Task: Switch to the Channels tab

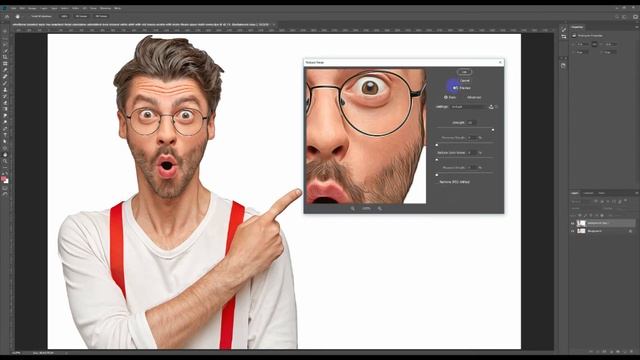Action: click(x=588, y=193)
